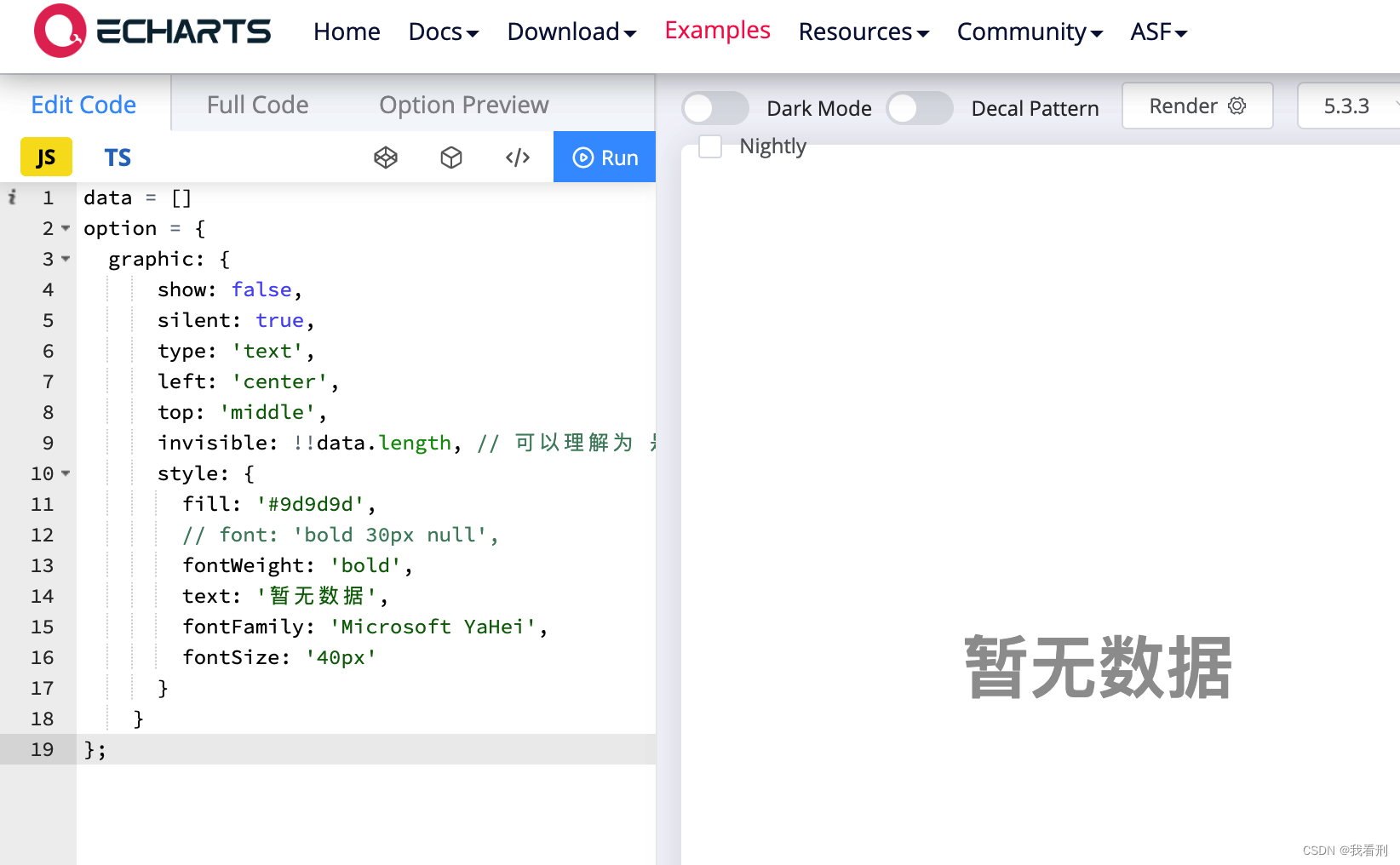Click the Run play icon
Image resolution: width=1400 pixels, height=865 pixels.
(584, 157)
